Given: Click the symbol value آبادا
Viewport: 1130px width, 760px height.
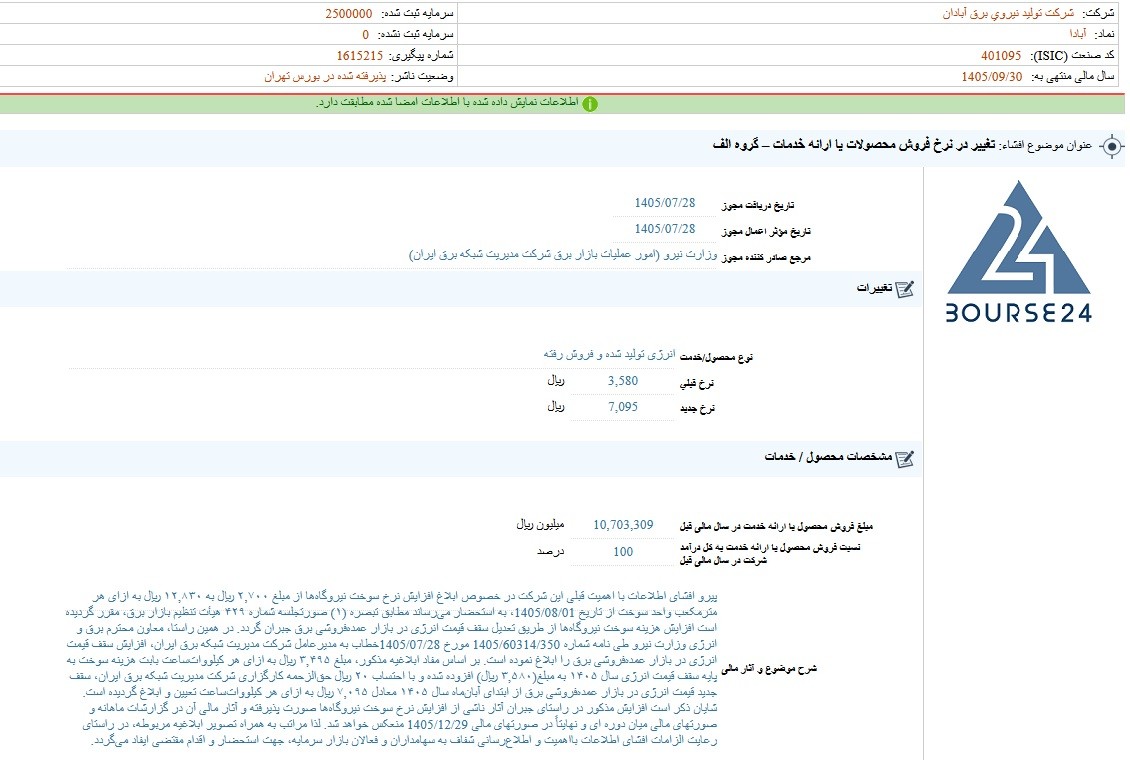Looking at the screenshot, I should coord(1077,34).
